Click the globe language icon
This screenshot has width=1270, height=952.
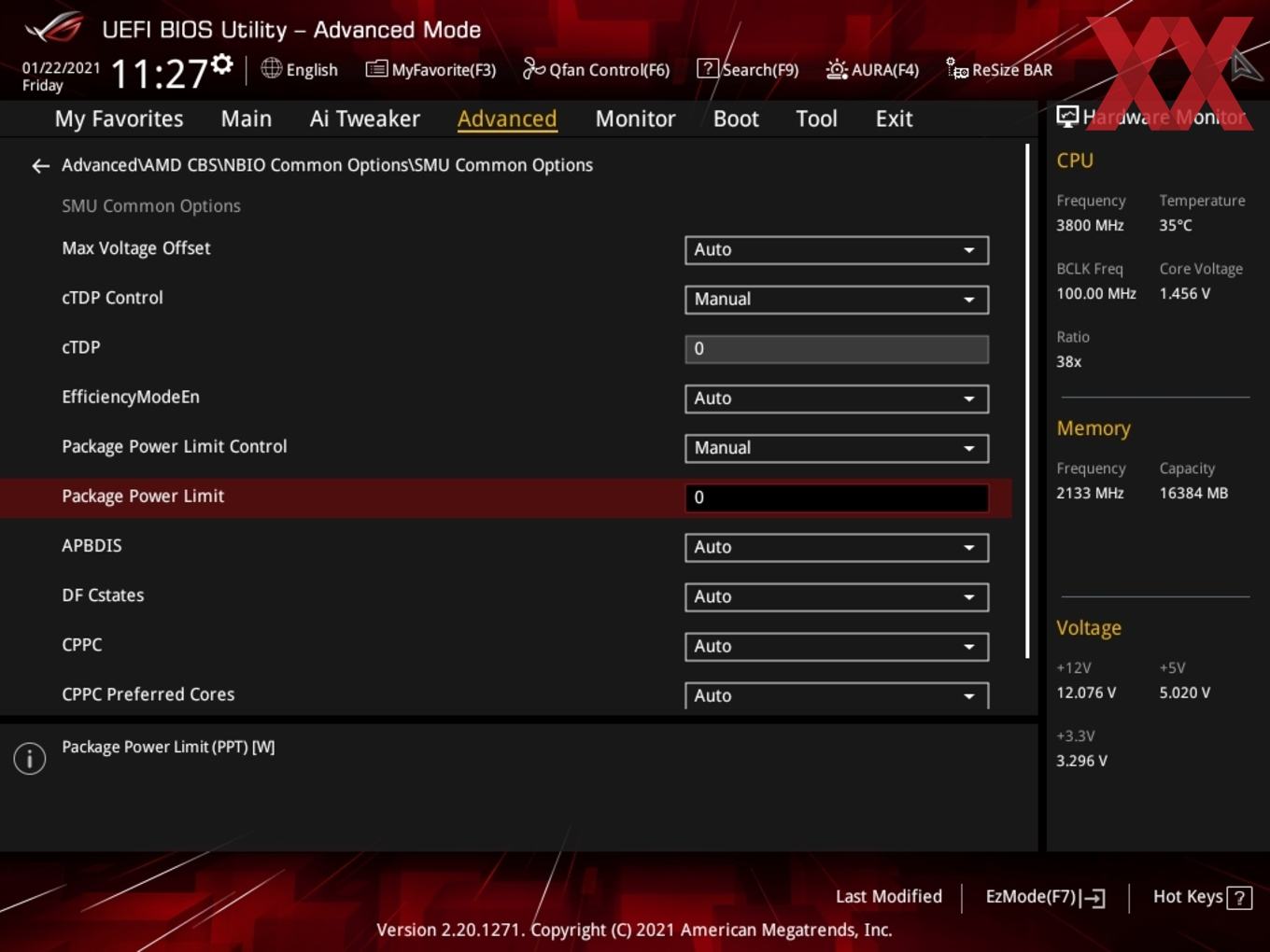[x=271, y=68]
